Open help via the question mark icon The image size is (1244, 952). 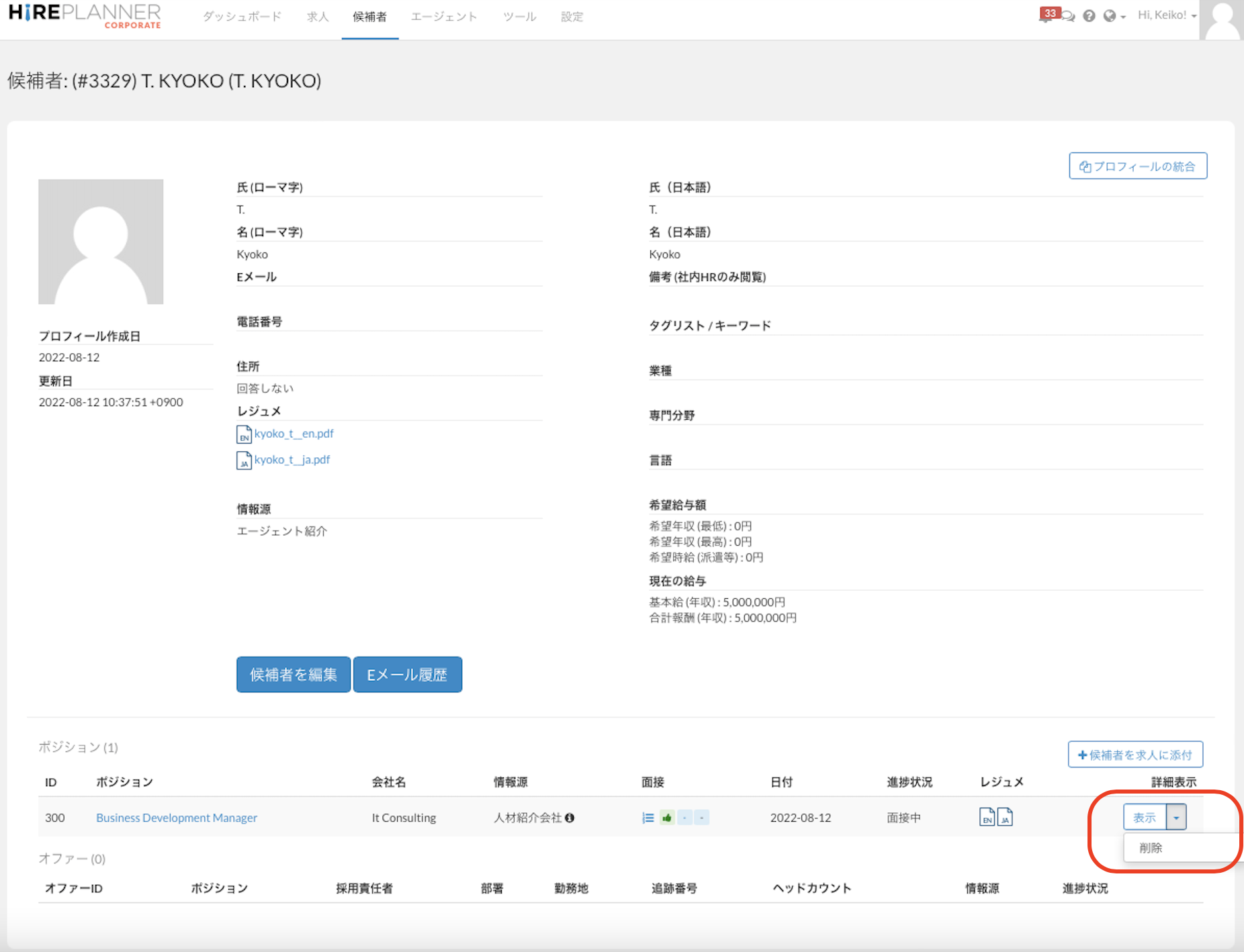tap(1089, 16)
